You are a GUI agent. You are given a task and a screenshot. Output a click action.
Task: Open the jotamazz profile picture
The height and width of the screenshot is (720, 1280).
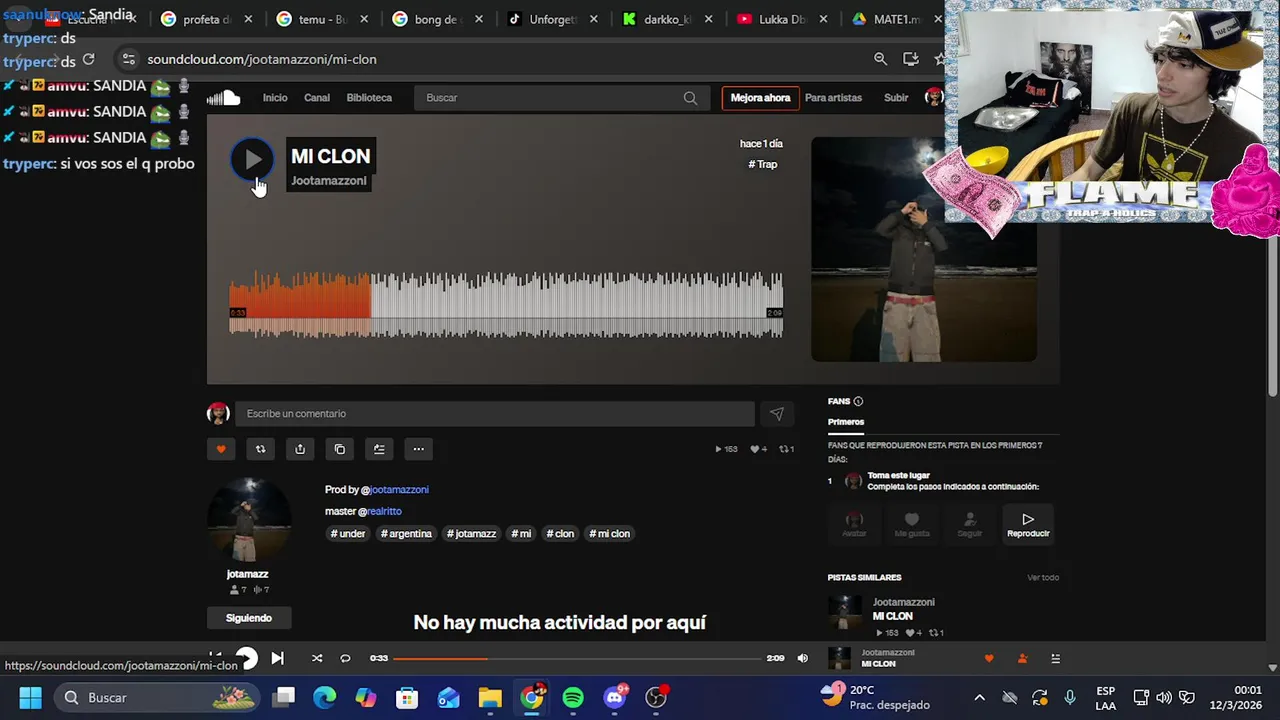248,520
